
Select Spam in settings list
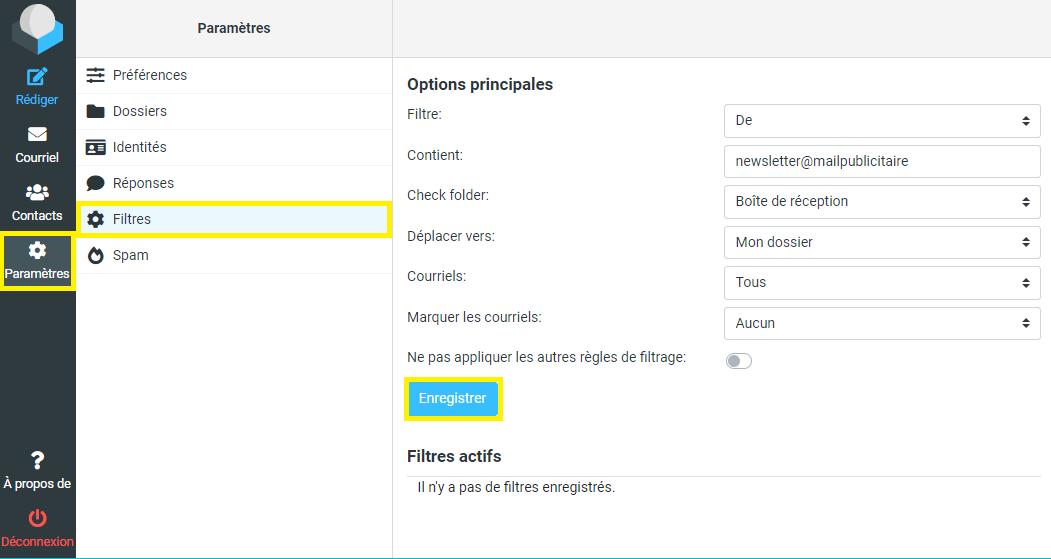[x=234, y=255]
